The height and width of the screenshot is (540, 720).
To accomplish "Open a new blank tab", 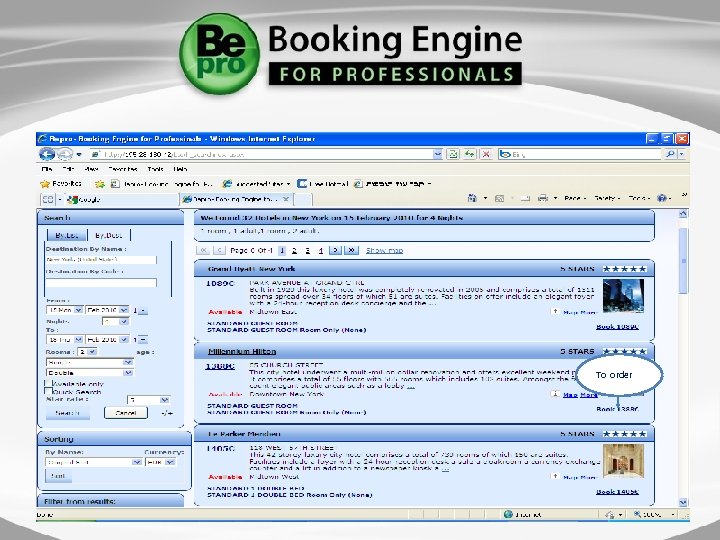I will (x=303, y=199).
